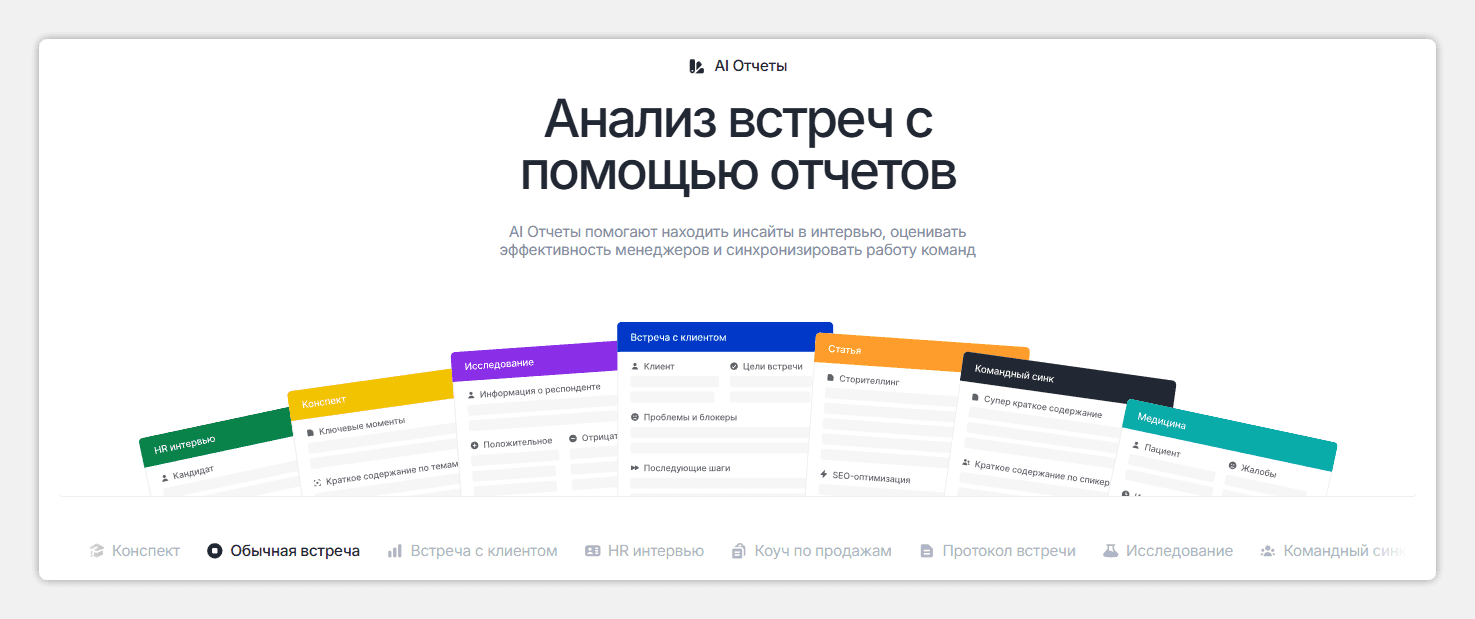Click the face icon beside Проблемы и блокеры
Viewport: 1475px width, 619px height.
(635, 417)
